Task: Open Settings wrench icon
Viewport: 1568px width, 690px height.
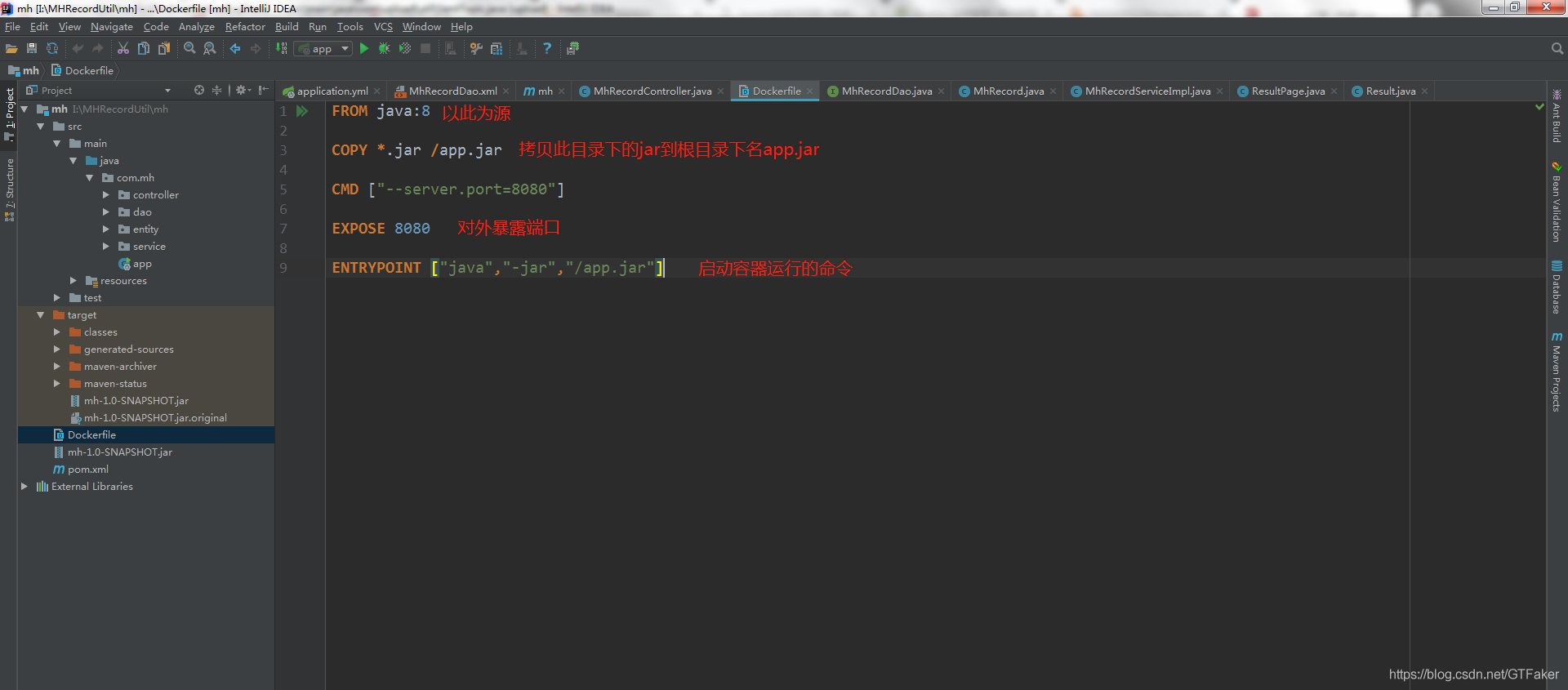Action: 476,49
